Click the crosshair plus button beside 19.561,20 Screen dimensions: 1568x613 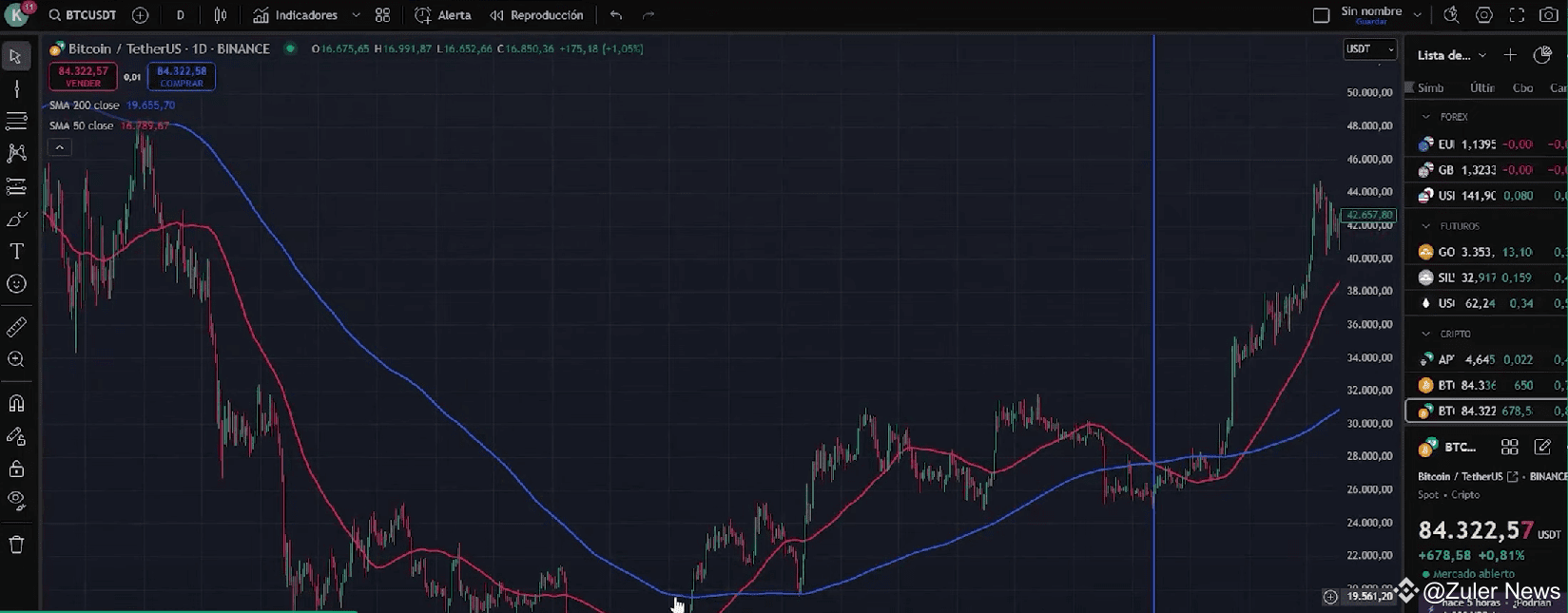1330,597
